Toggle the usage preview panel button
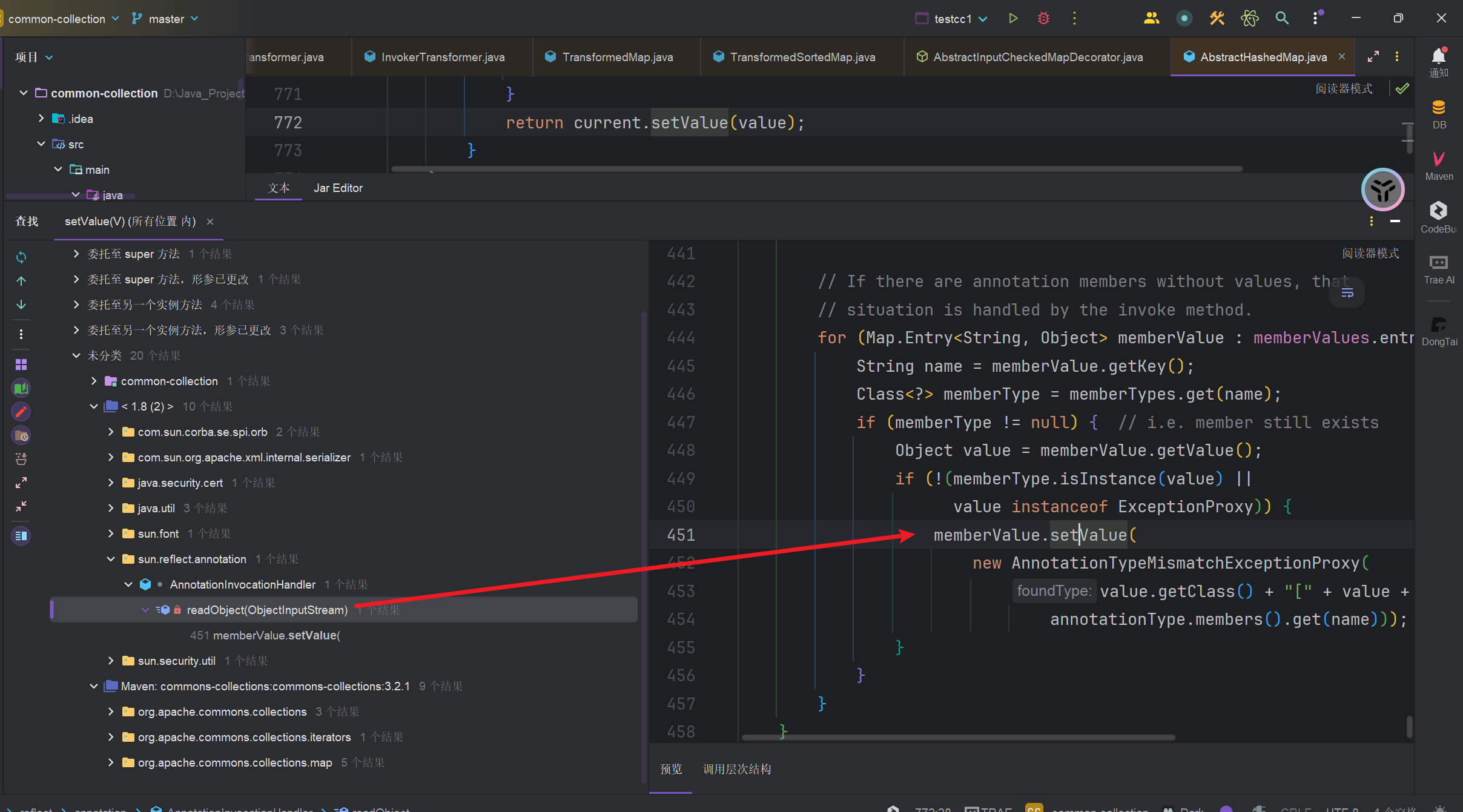 21,536
